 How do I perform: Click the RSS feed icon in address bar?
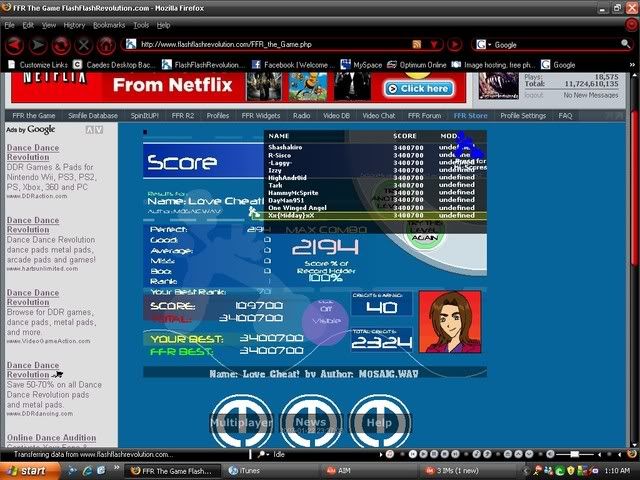click(418, 45)
